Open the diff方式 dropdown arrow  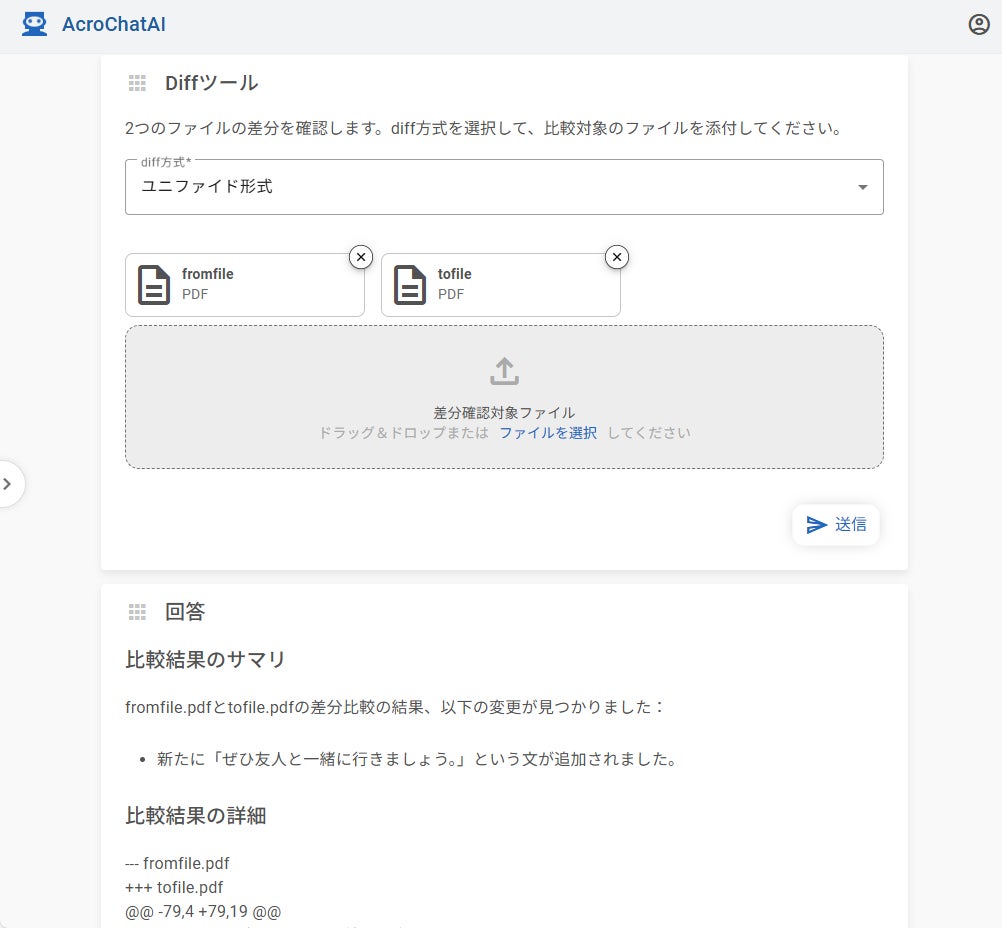[x=863, y=187]
